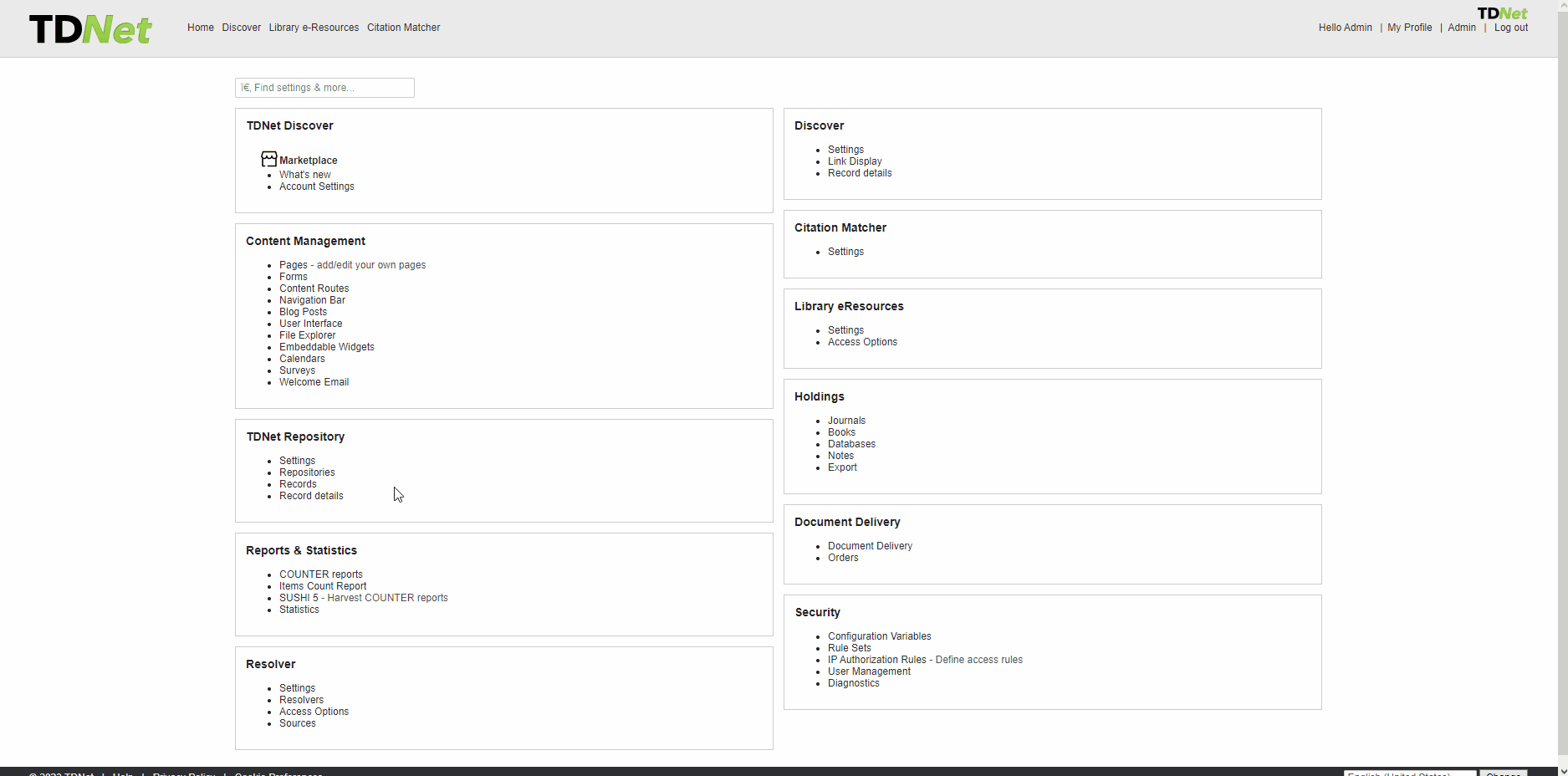1568x776 pixels.
Task: Open Orders under Document Delivery
Action: 843,558
